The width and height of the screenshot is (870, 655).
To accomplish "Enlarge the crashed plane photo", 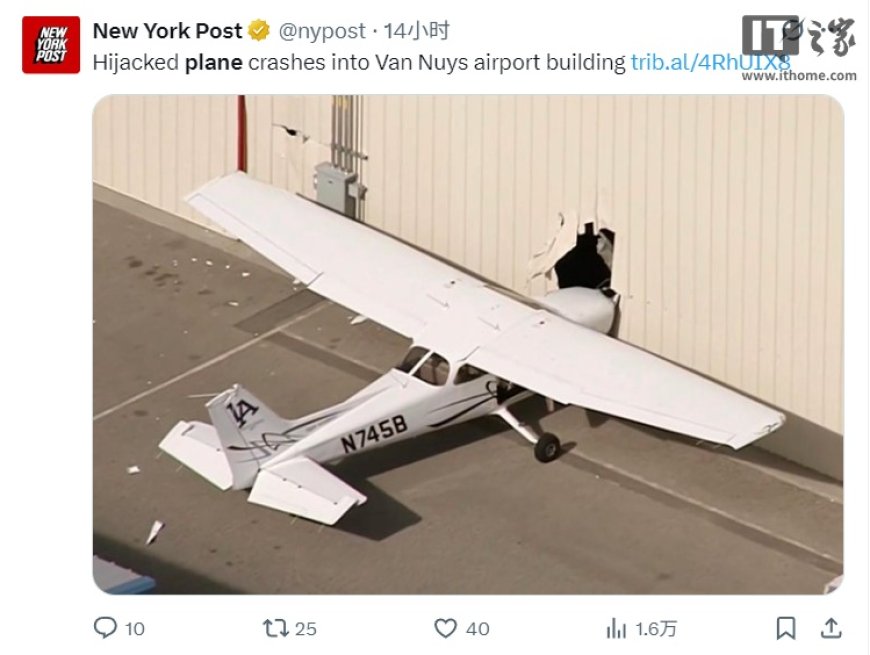I will tap(468, 344).
